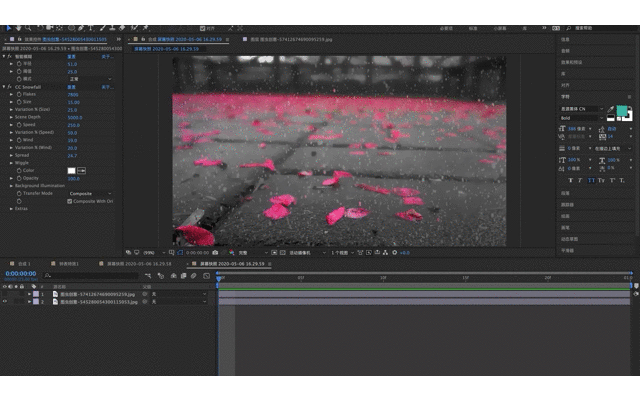Click the teal fill color swatch in Character panel
640x400 pixels.
click(x=622, y=110)
